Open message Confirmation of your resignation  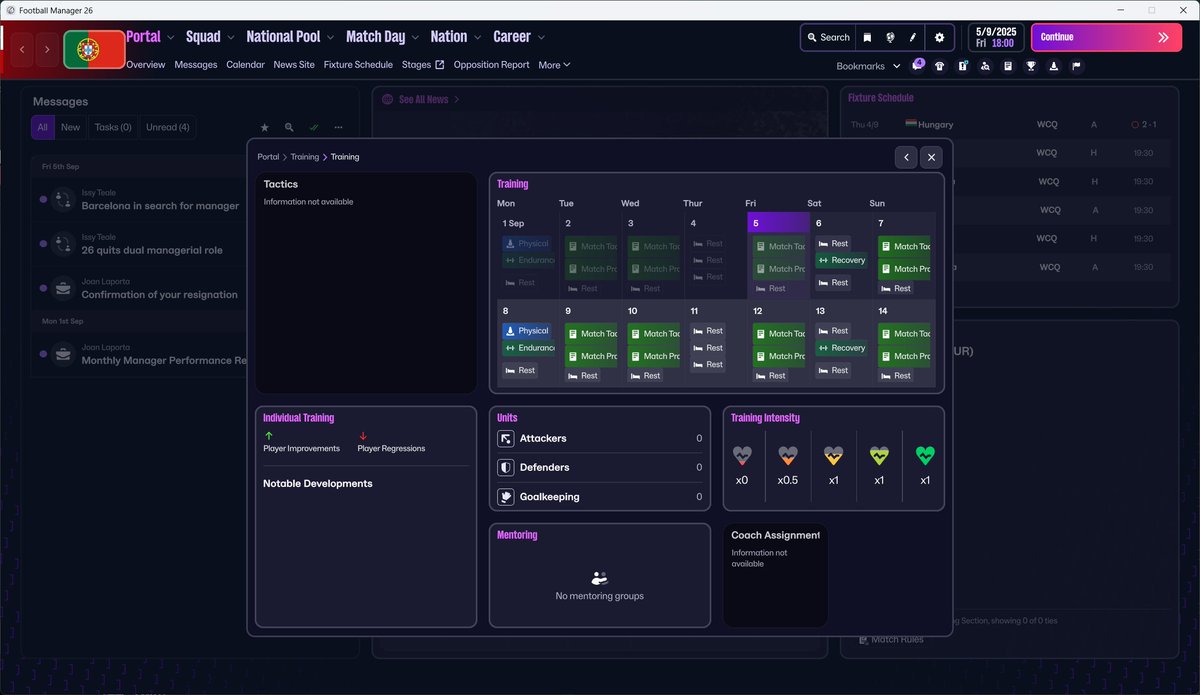click(160, 295)
